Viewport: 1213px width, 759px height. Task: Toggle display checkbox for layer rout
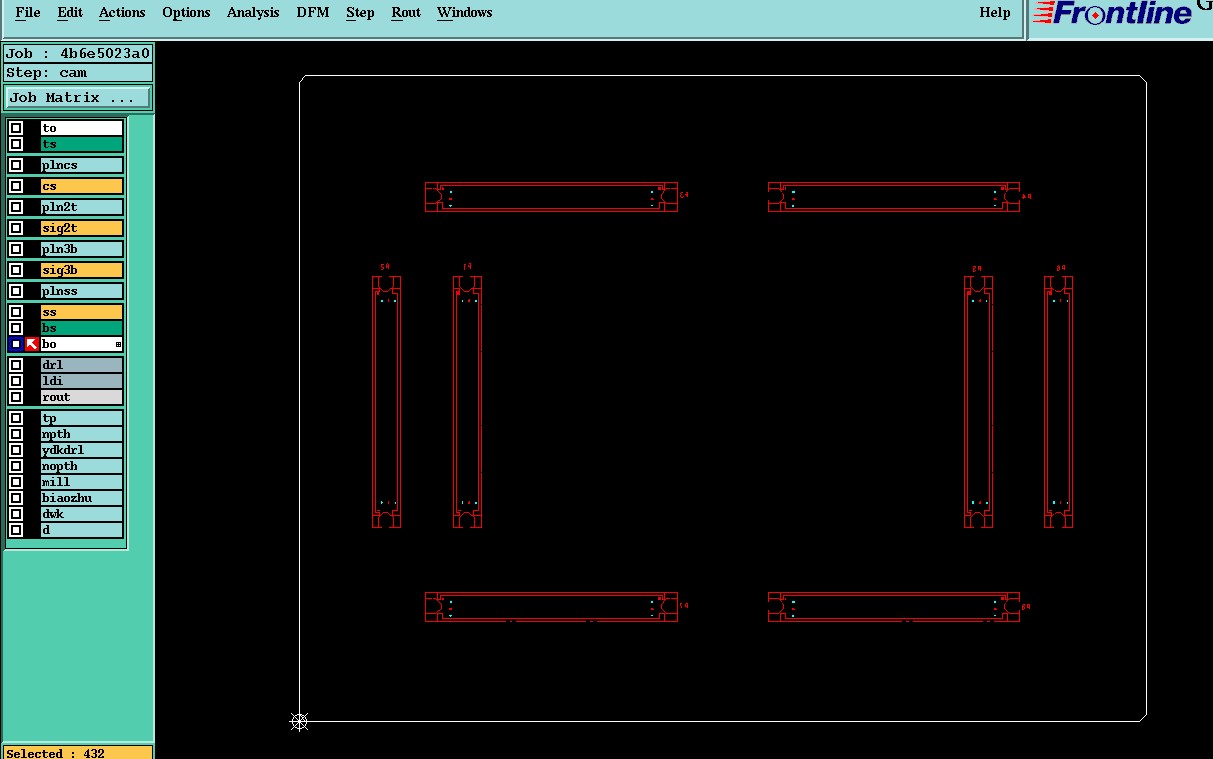coord(16,397)
